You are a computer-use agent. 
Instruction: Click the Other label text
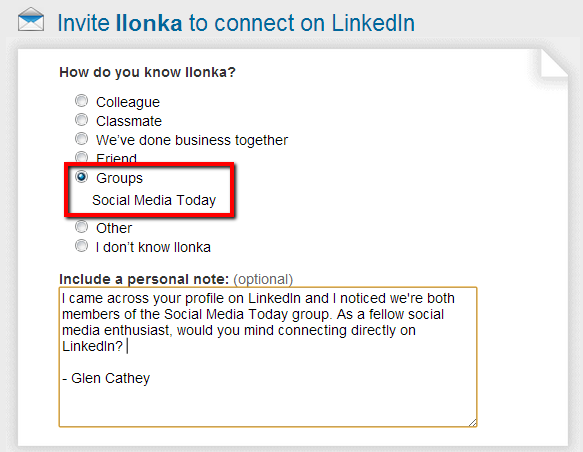[x=114, y=228]
